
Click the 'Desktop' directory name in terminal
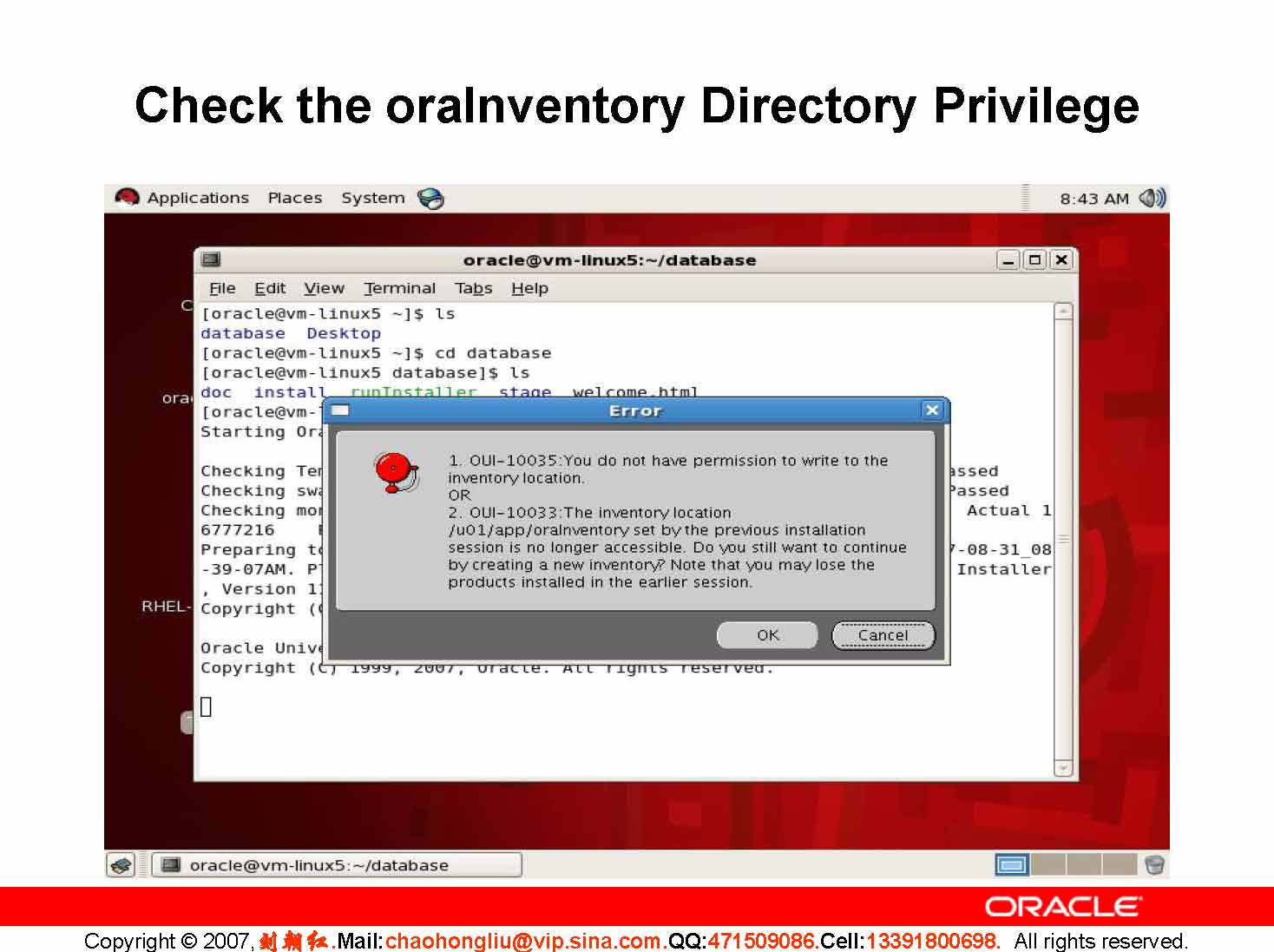point(344,333)
